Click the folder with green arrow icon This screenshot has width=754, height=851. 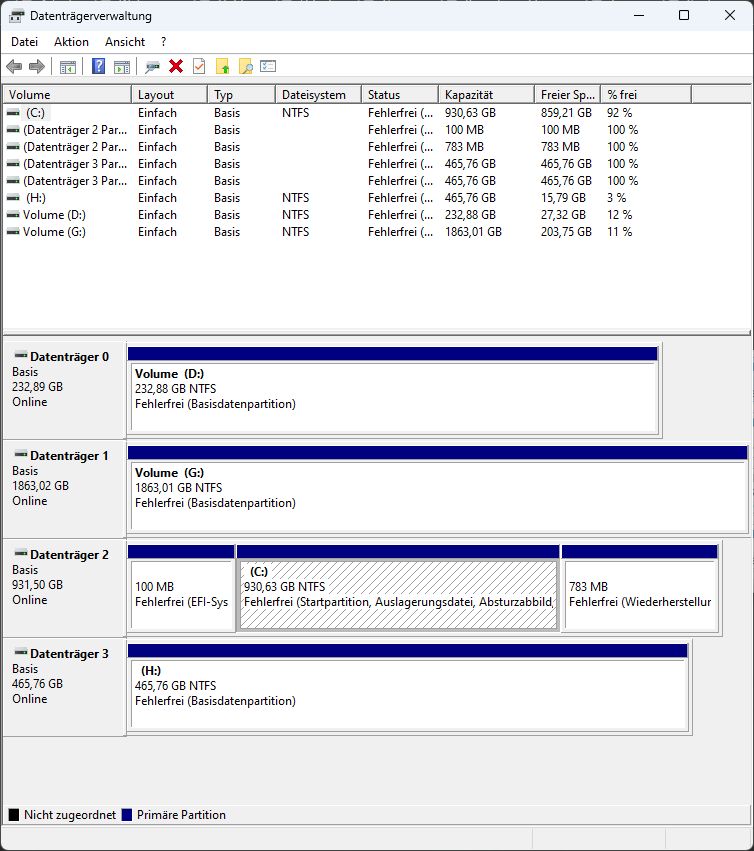click(223, 66)
